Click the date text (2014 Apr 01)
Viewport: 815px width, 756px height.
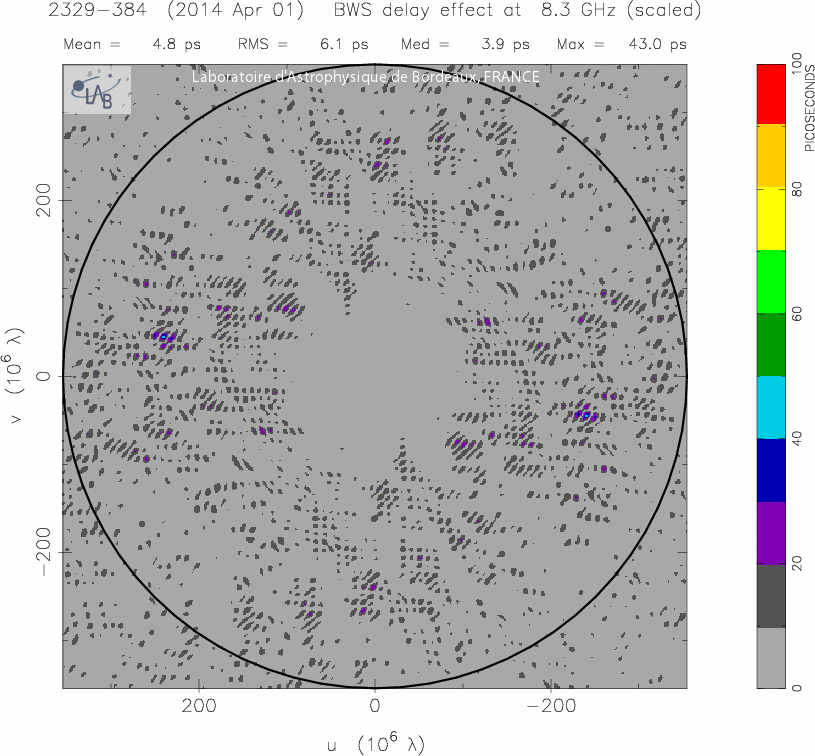[235, 10]
